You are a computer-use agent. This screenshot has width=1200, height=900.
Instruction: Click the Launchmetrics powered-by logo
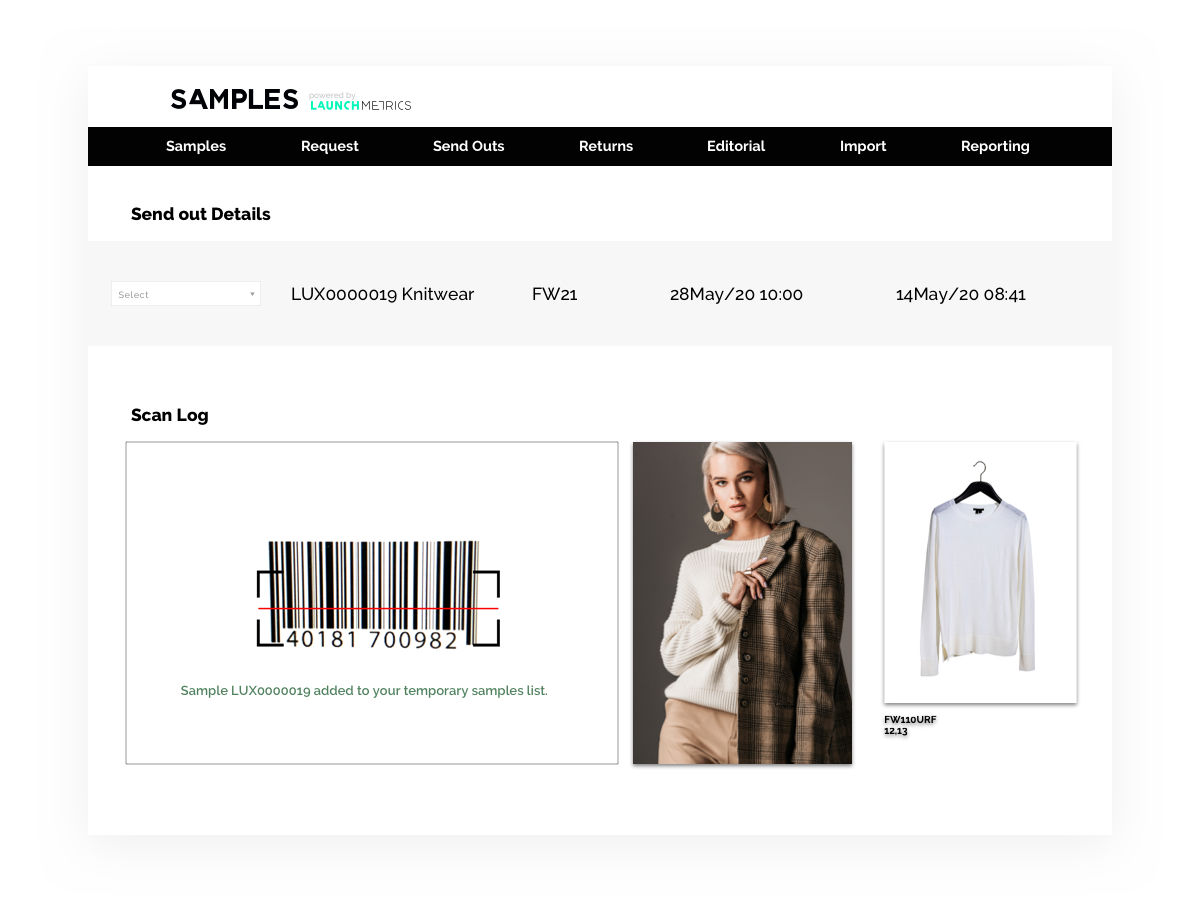point(360,101)
